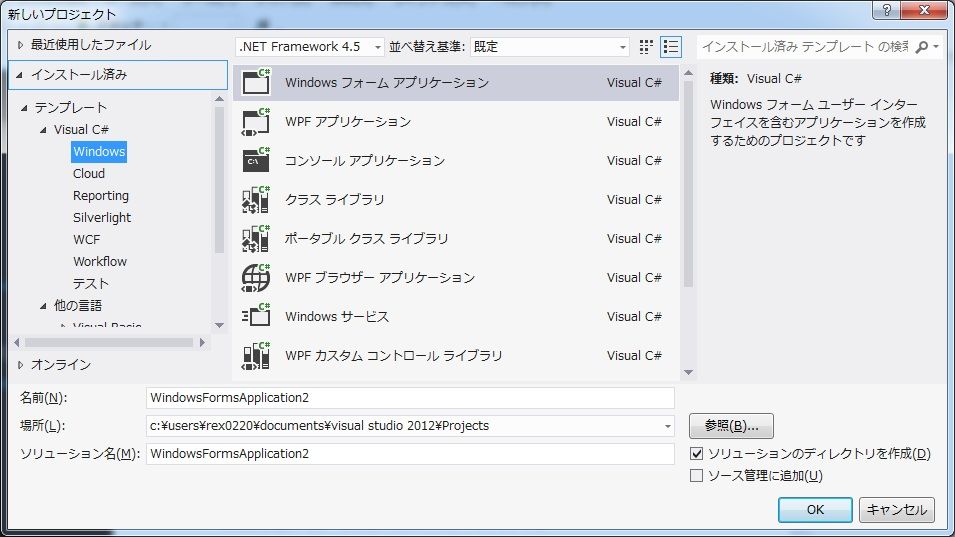This screenshot has height=537, width=955.
Task: Select テスト in the template tree
Action: [x=91, y=283]
